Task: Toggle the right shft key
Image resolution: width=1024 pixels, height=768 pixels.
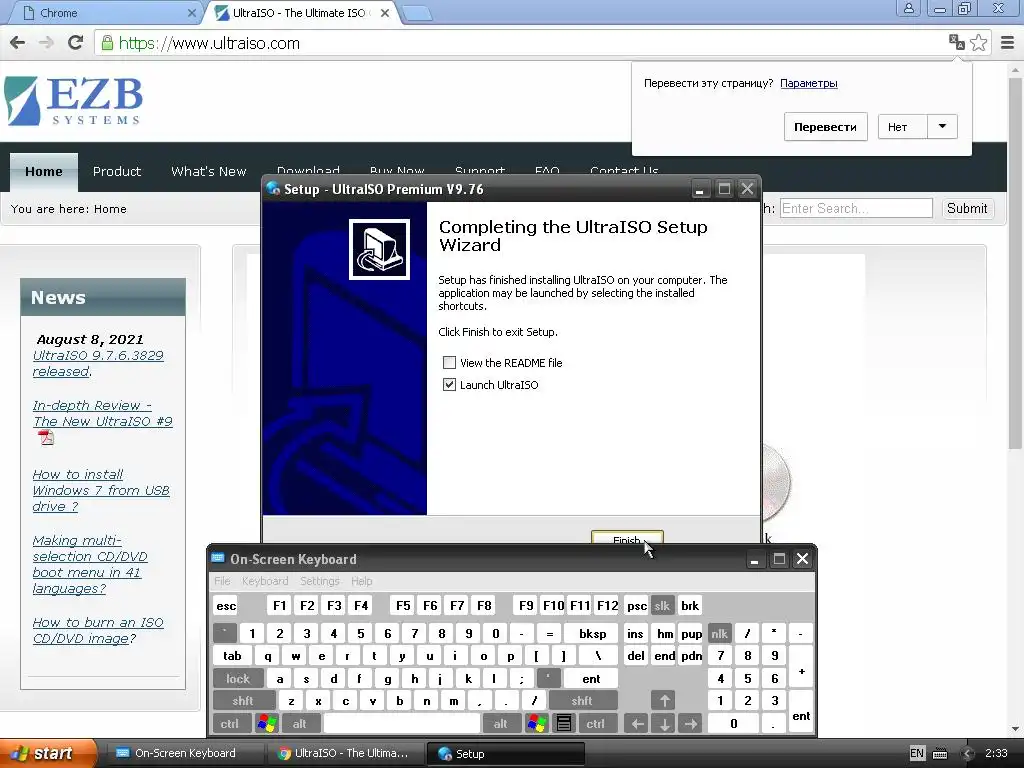Action: (582, 701)
